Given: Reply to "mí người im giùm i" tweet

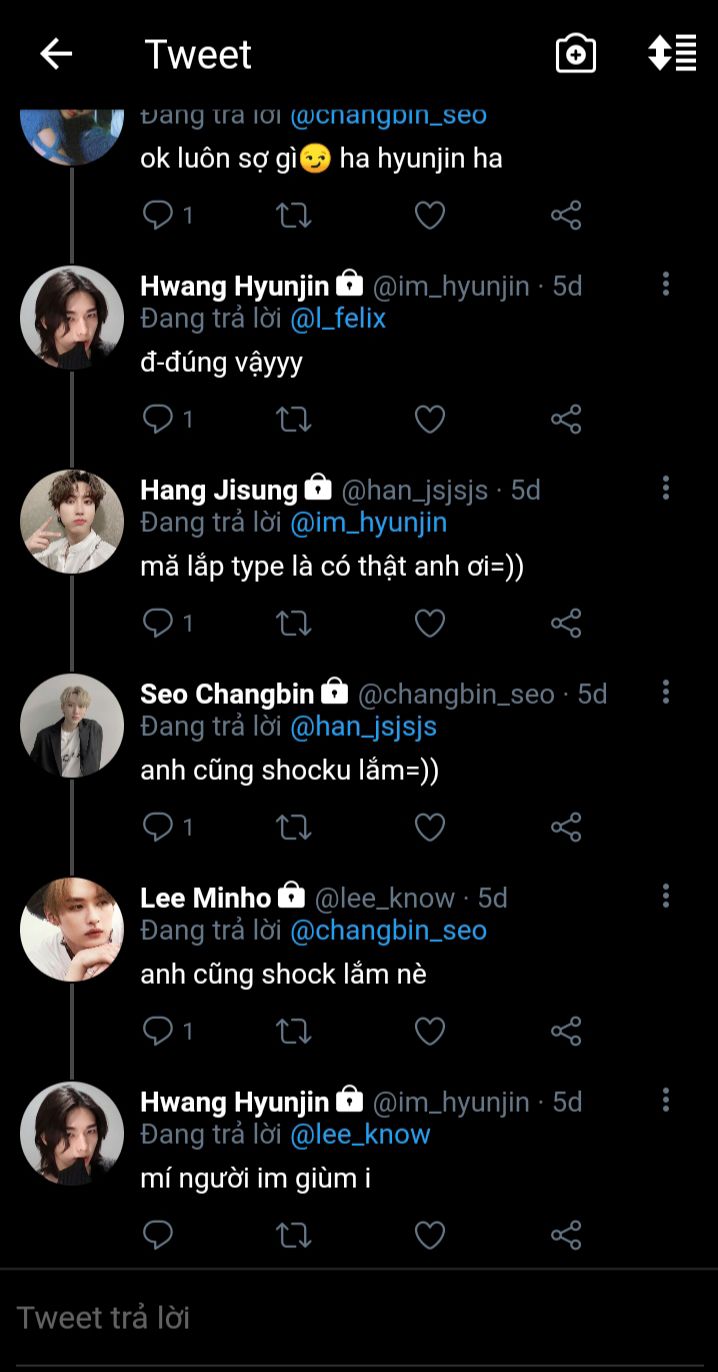Looking at the screenshot, I should click(159, 1235).
